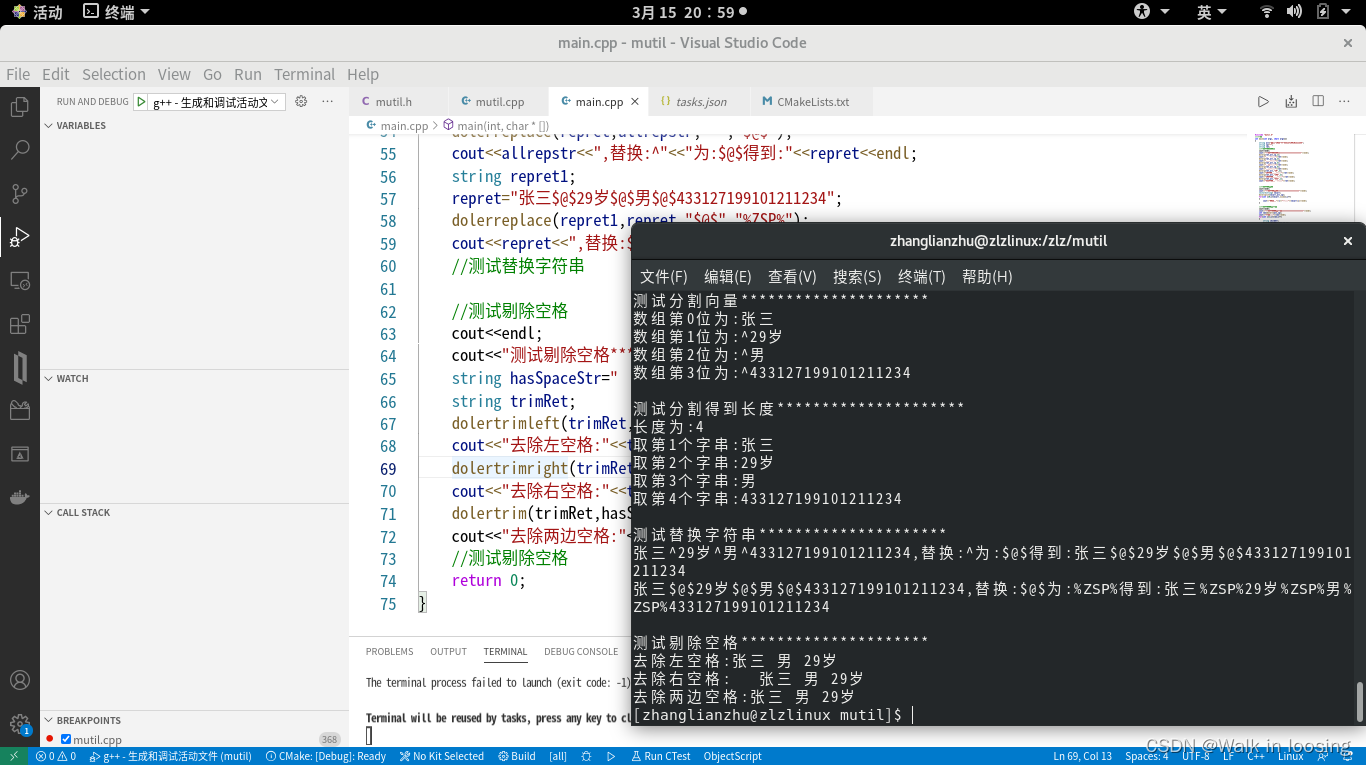Show the PROBLEMS panel tab
Image resolution: width=1366 pixels, height=766 pixels.
coord(390,652)
